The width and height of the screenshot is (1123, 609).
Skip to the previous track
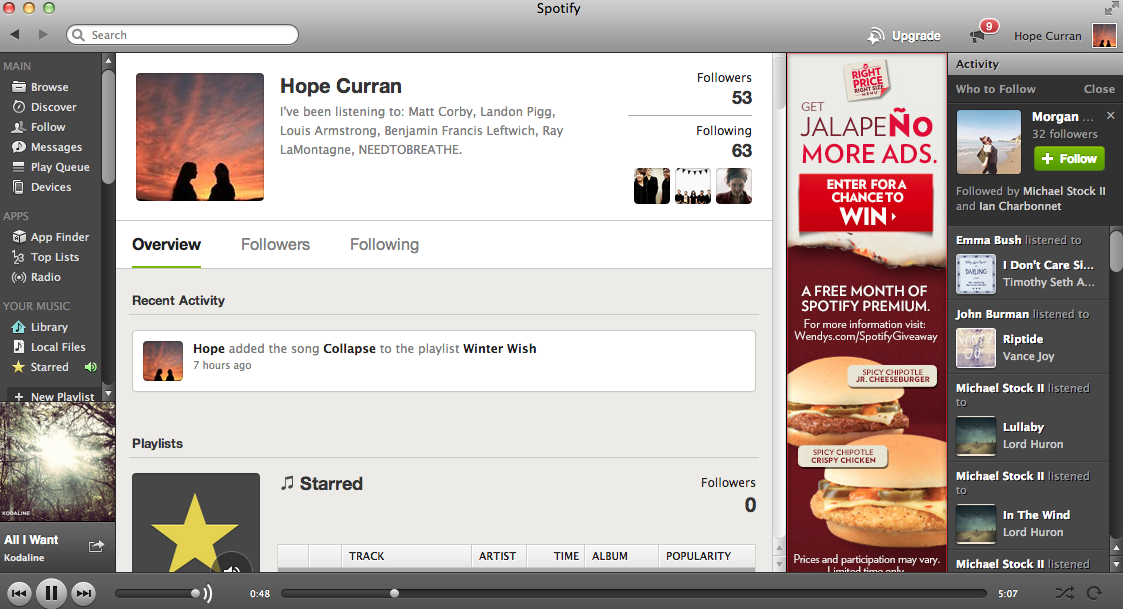click(x=19, y=593)
